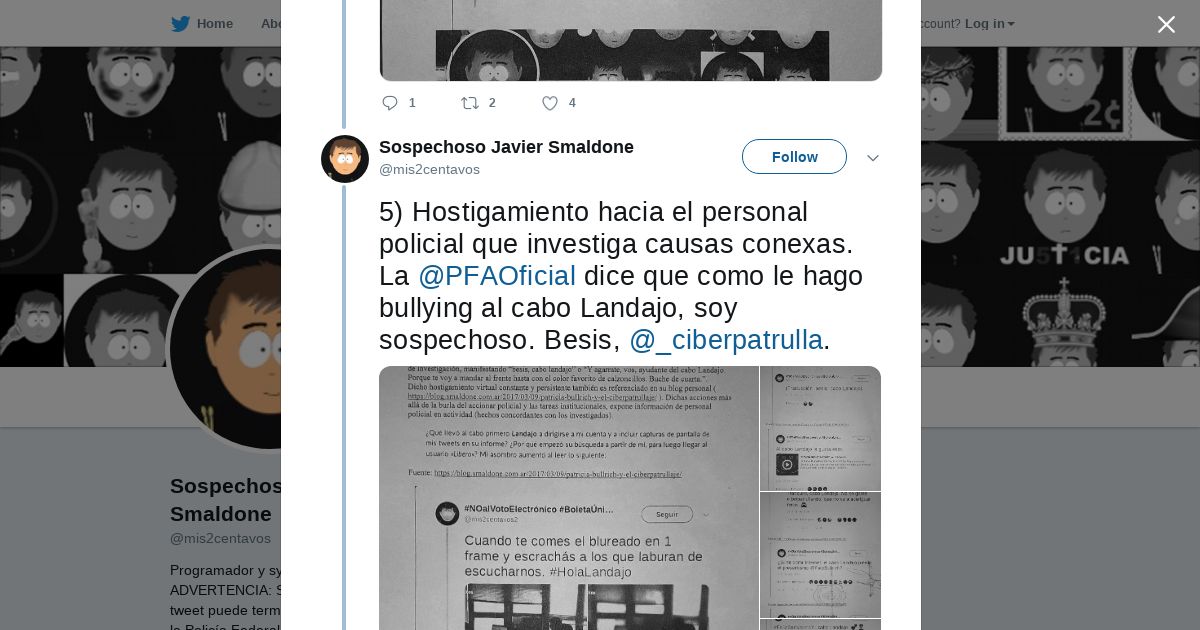Follow Sospechoso Javier Smaldone
Screen dimensions: 1200x630
click(794, 157)
